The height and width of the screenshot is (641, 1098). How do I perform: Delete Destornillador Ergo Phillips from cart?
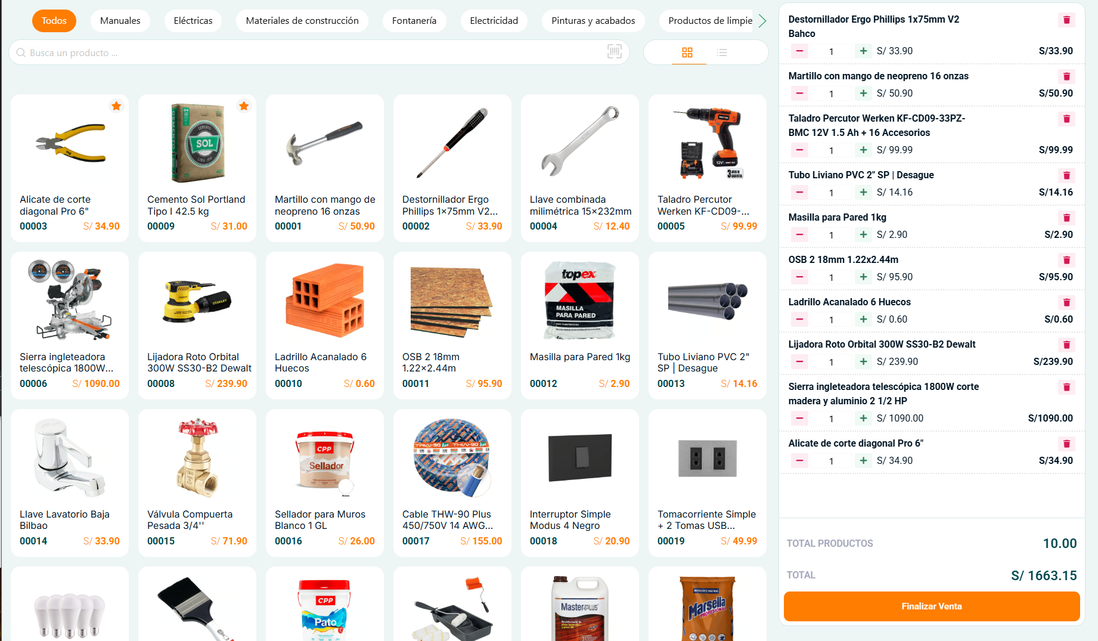point(1066,20)
